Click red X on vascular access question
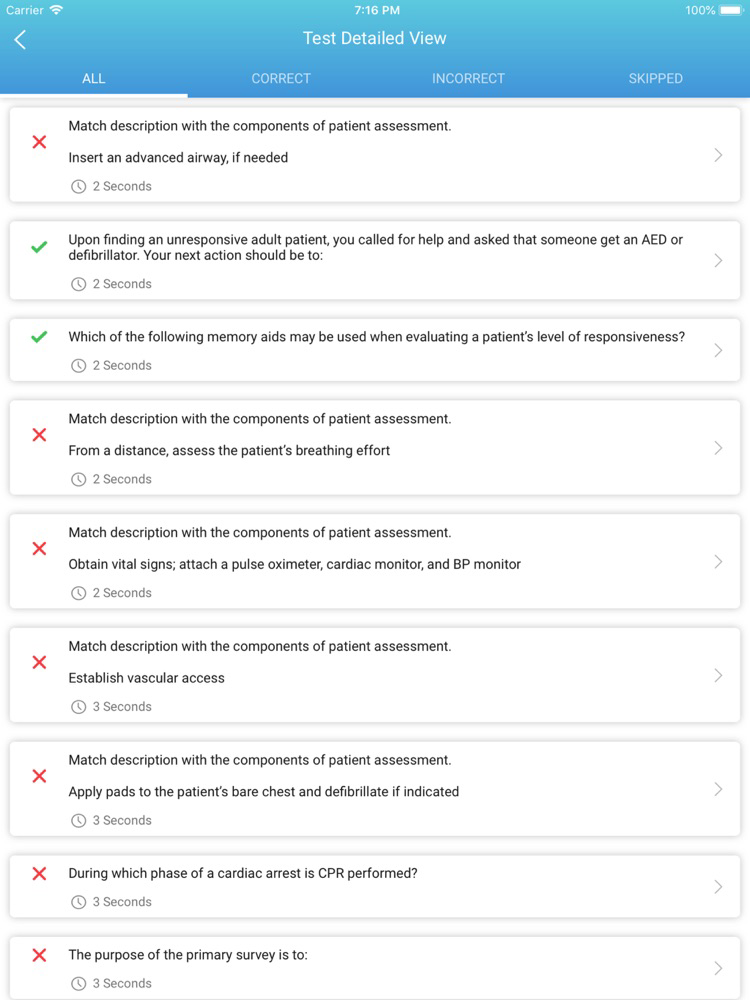 click(x=40, y=663)
